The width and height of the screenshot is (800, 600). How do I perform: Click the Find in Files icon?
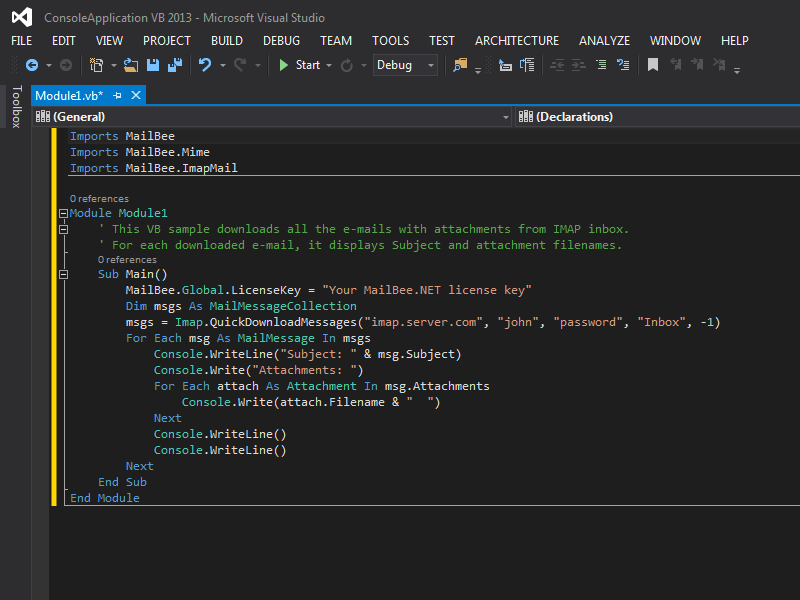pyautogui.click(x=460, y=65)
